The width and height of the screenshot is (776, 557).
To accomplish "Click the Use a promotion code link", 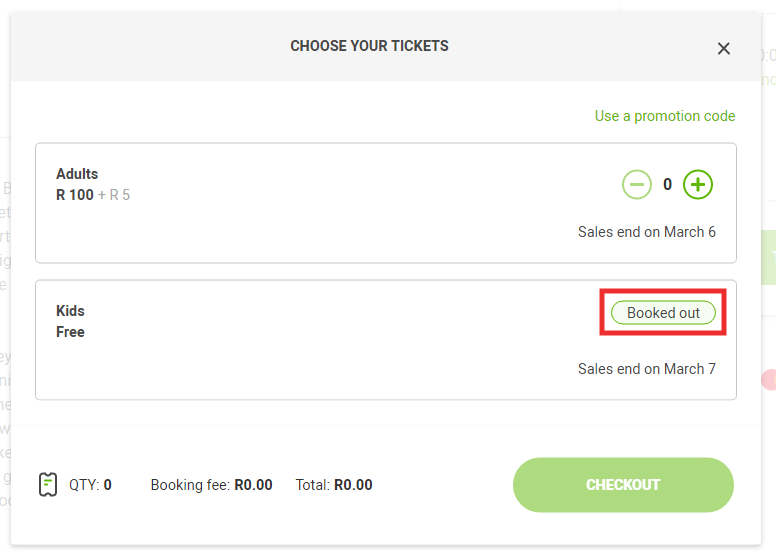I will tap(665, 116).
